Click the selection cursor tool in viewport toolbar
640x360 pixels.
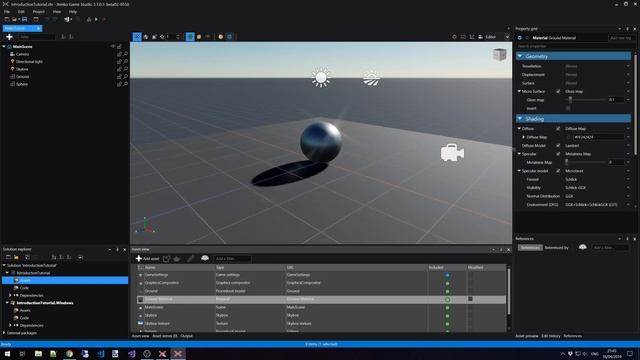pos(137,37)
